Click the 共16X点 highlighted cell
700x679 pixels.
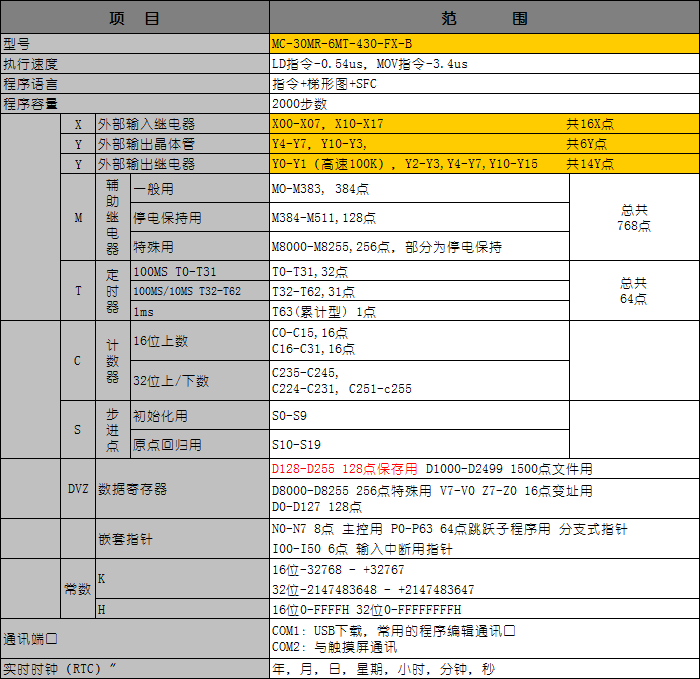pyautogui.click(x=590, y=124)
